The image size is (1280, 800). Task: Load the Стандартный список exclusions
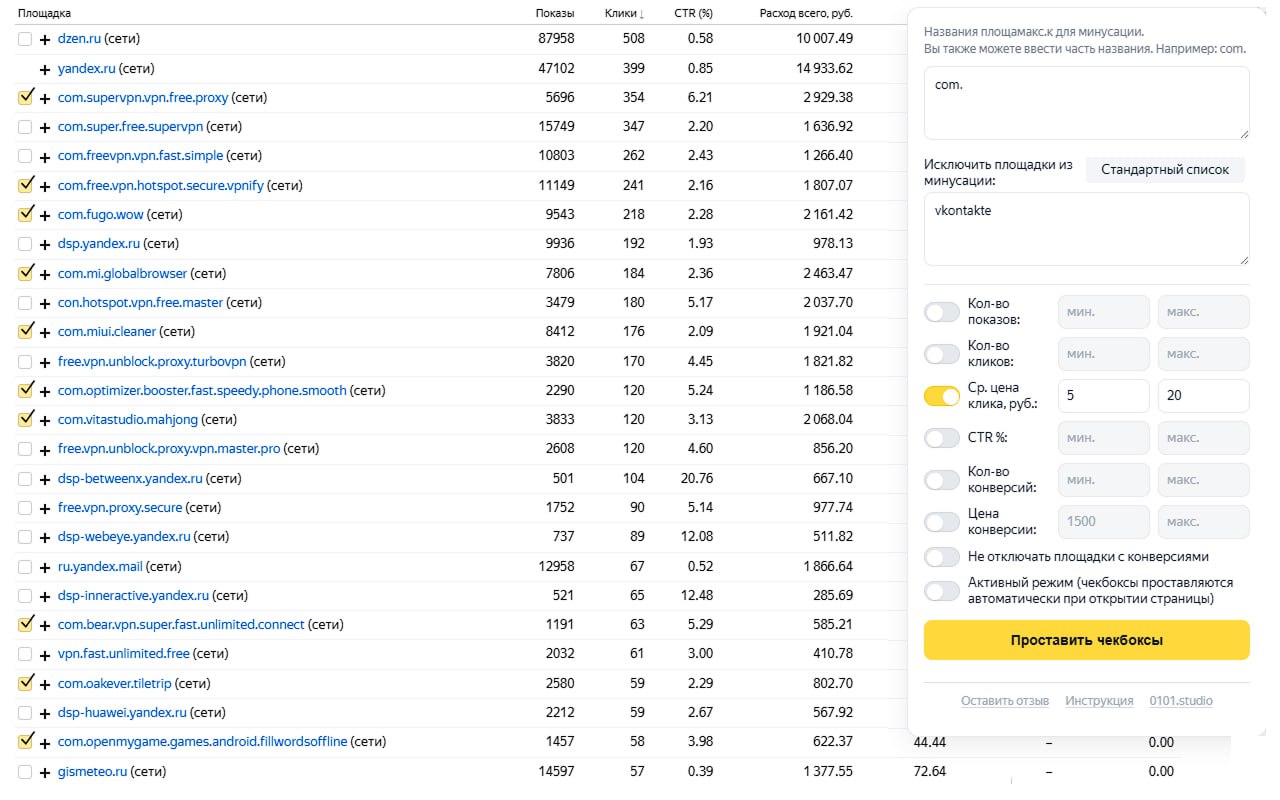pyautogui.click(x=1165, y=170)
